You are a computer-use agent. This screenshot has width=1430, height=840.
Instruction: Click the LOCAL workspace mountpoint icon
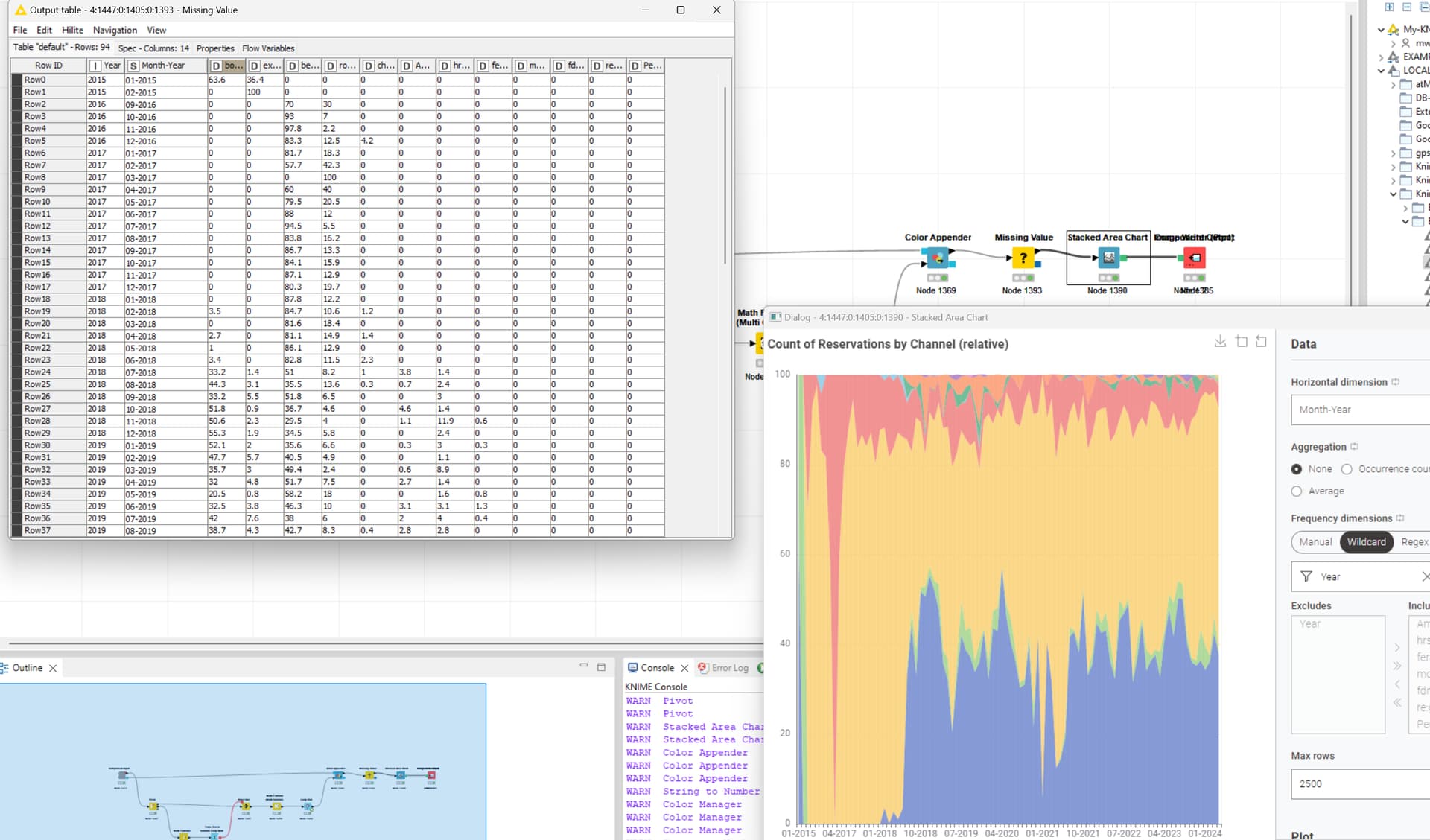tap(1394, 70)
